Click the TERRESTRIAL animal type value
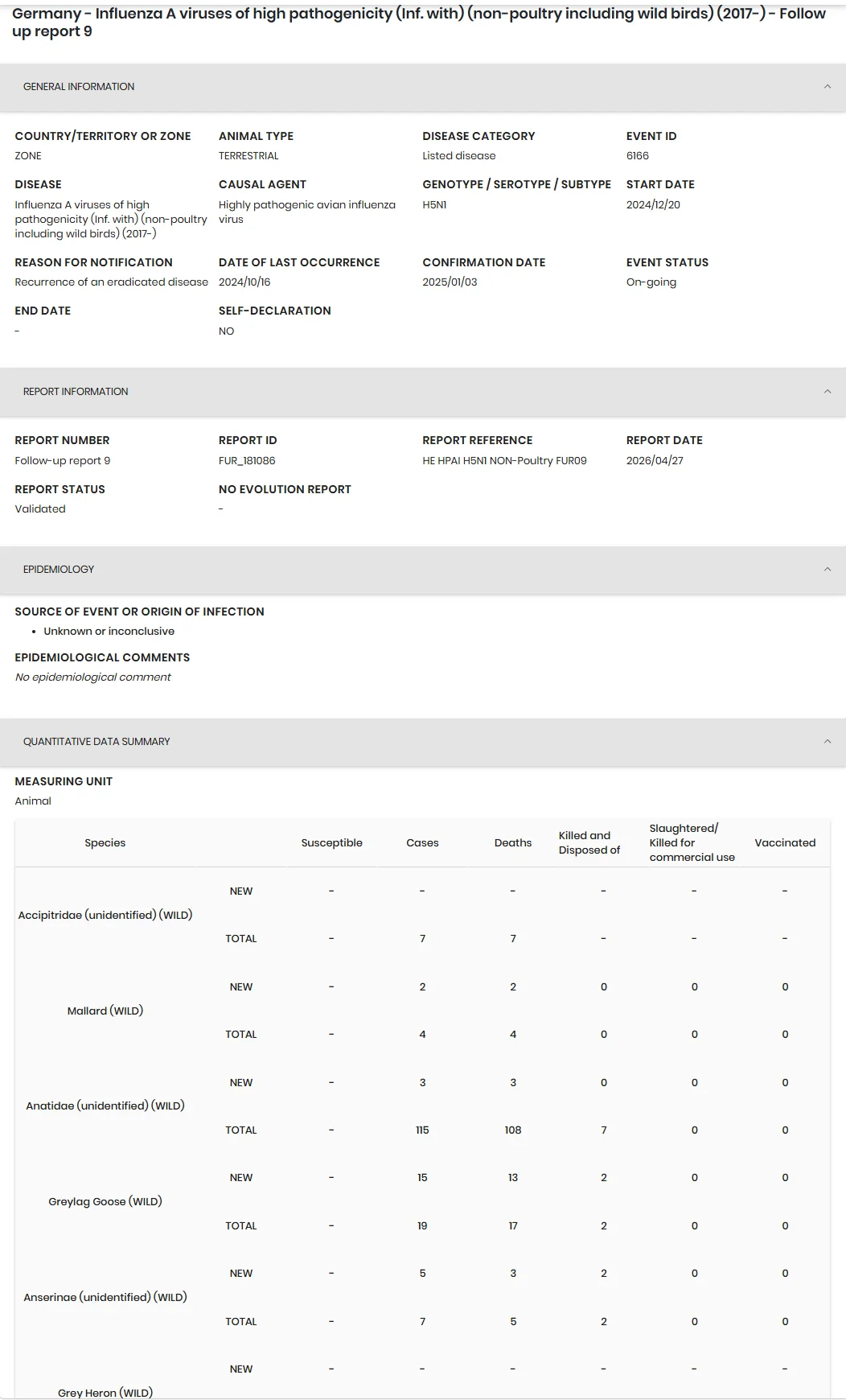The width and height of the screenshot is (846, 1400). click(248, 156)
